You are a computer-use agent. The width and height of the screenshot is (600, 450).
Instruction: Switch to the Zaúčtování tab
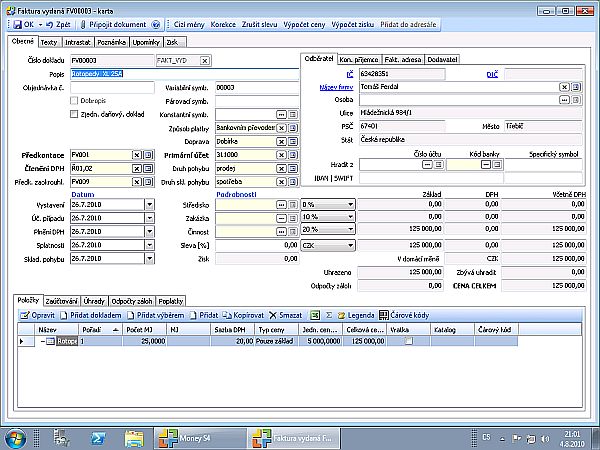pos(62,302)
